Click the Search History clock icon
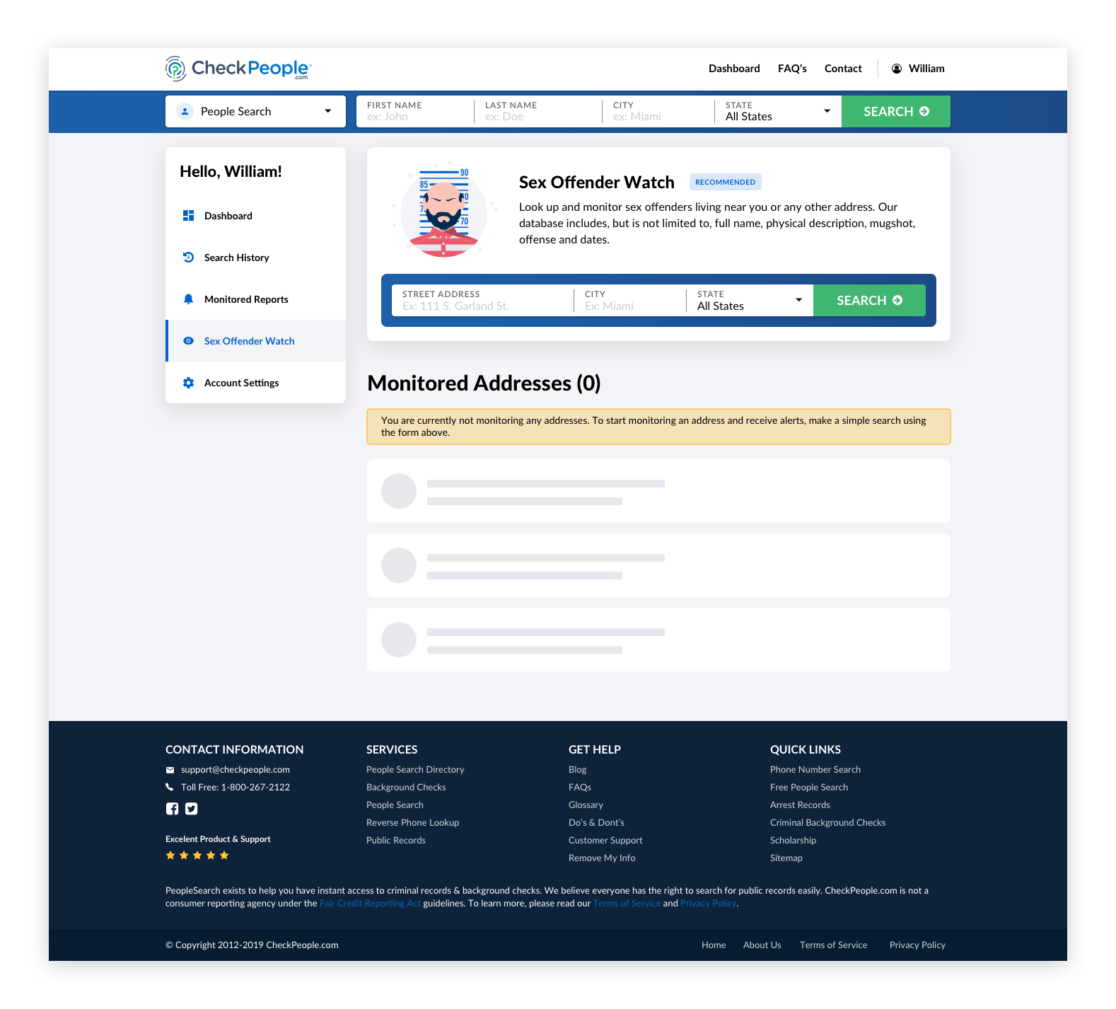Image resolution: width=1116 pixels, height=1009 pixels. click(x=188, y=258)
